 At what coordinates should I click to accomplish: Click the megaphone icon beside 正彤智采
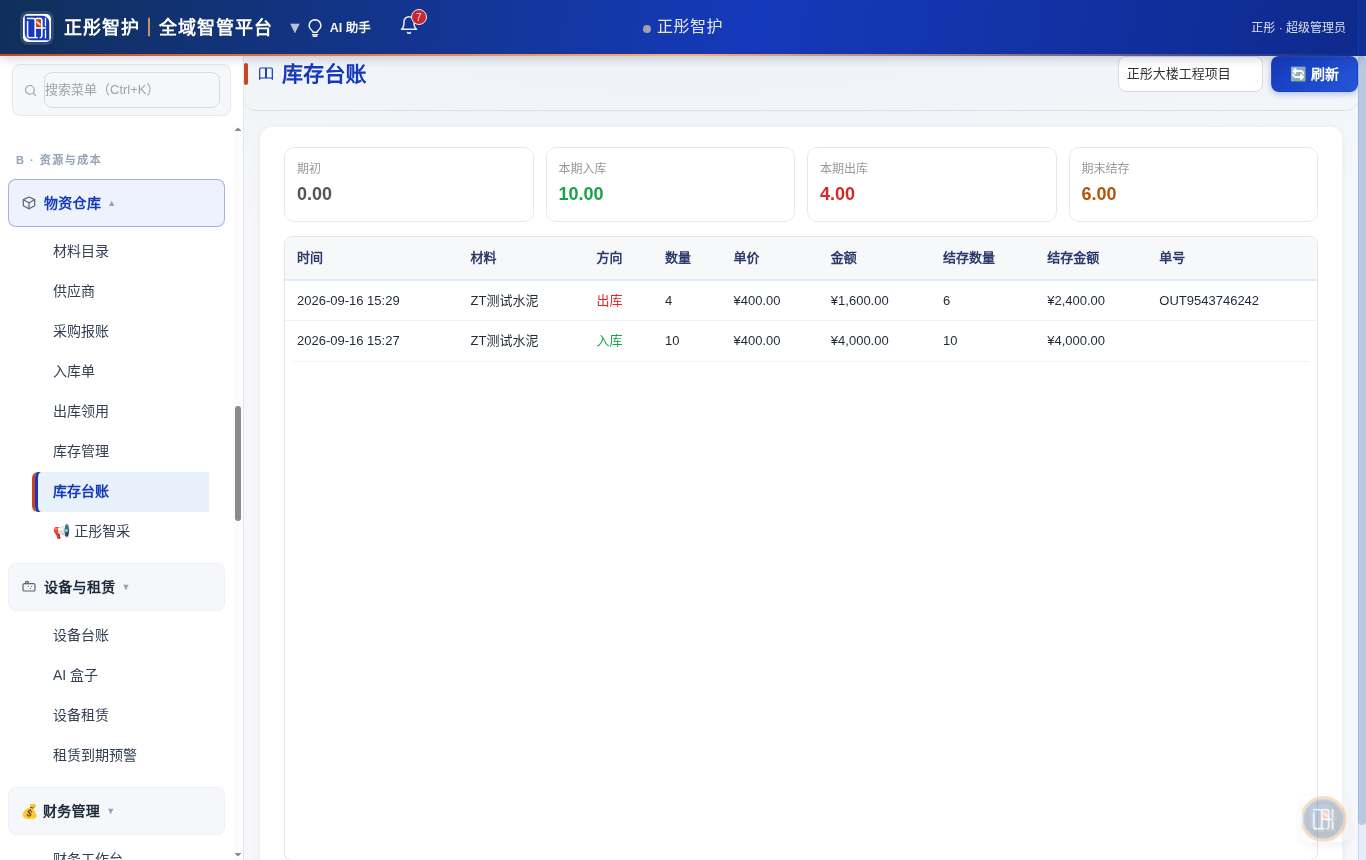tap(61, 531)
